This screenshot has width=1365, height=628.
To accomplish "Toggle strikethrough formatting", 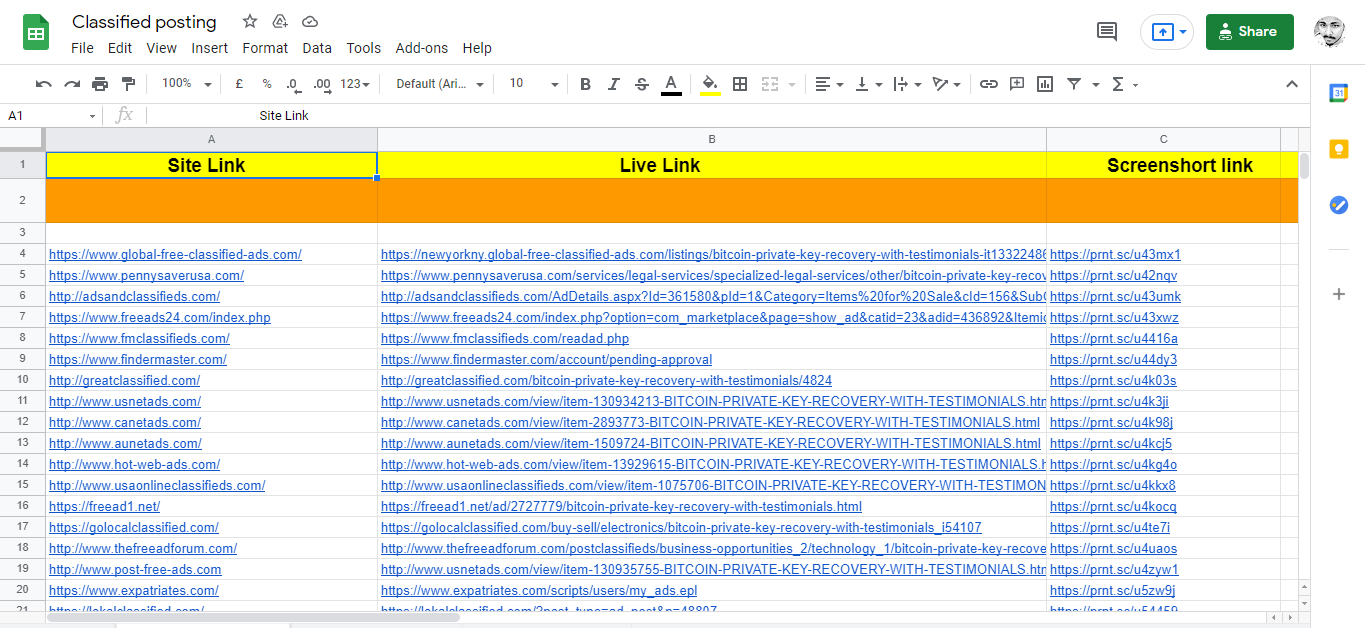I will coord(641,84).
